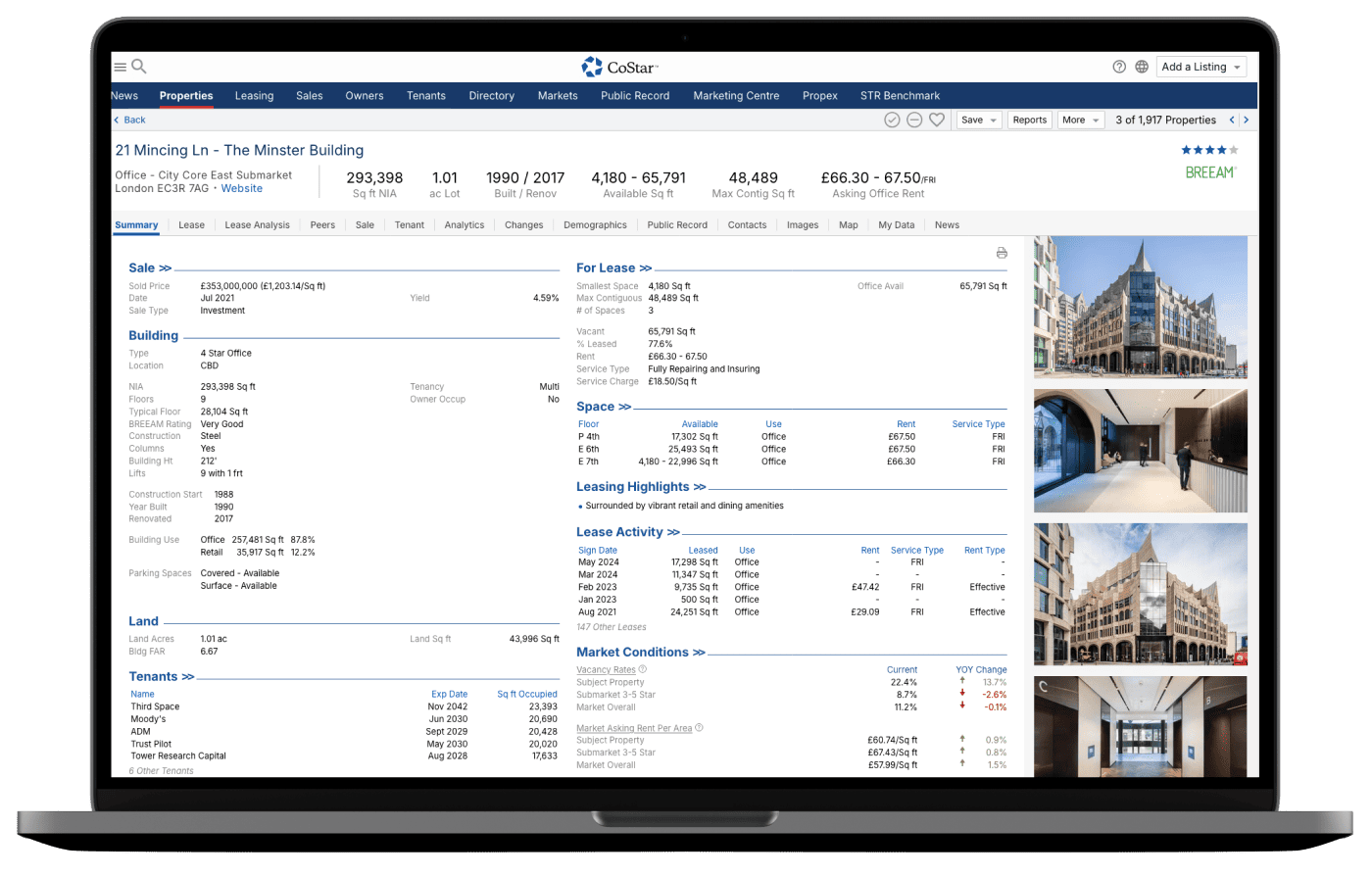Go to previous property with left arrow

[x=1232, y=120]
